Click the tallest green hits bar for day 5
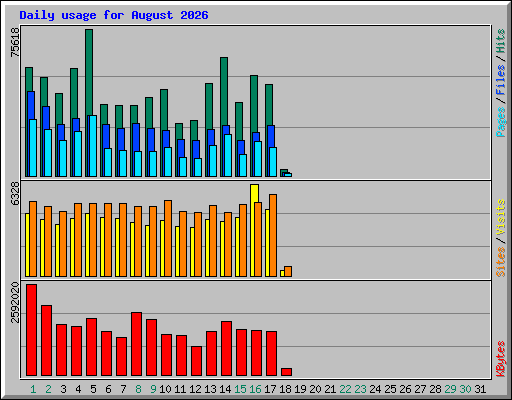This screenshot has height=400, width=512. (89, 72)
